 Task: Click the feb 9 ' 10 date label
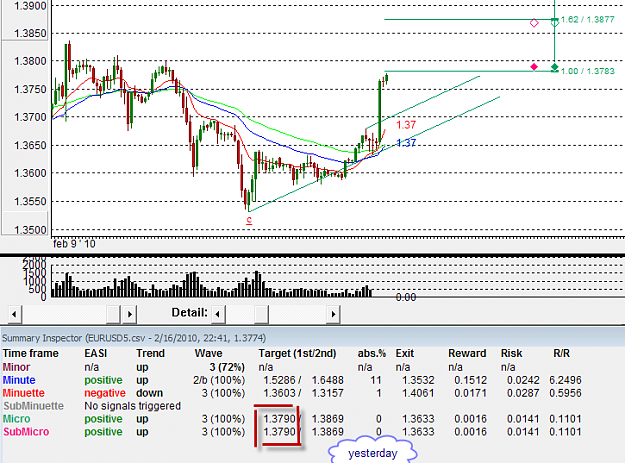pos(74,244)
